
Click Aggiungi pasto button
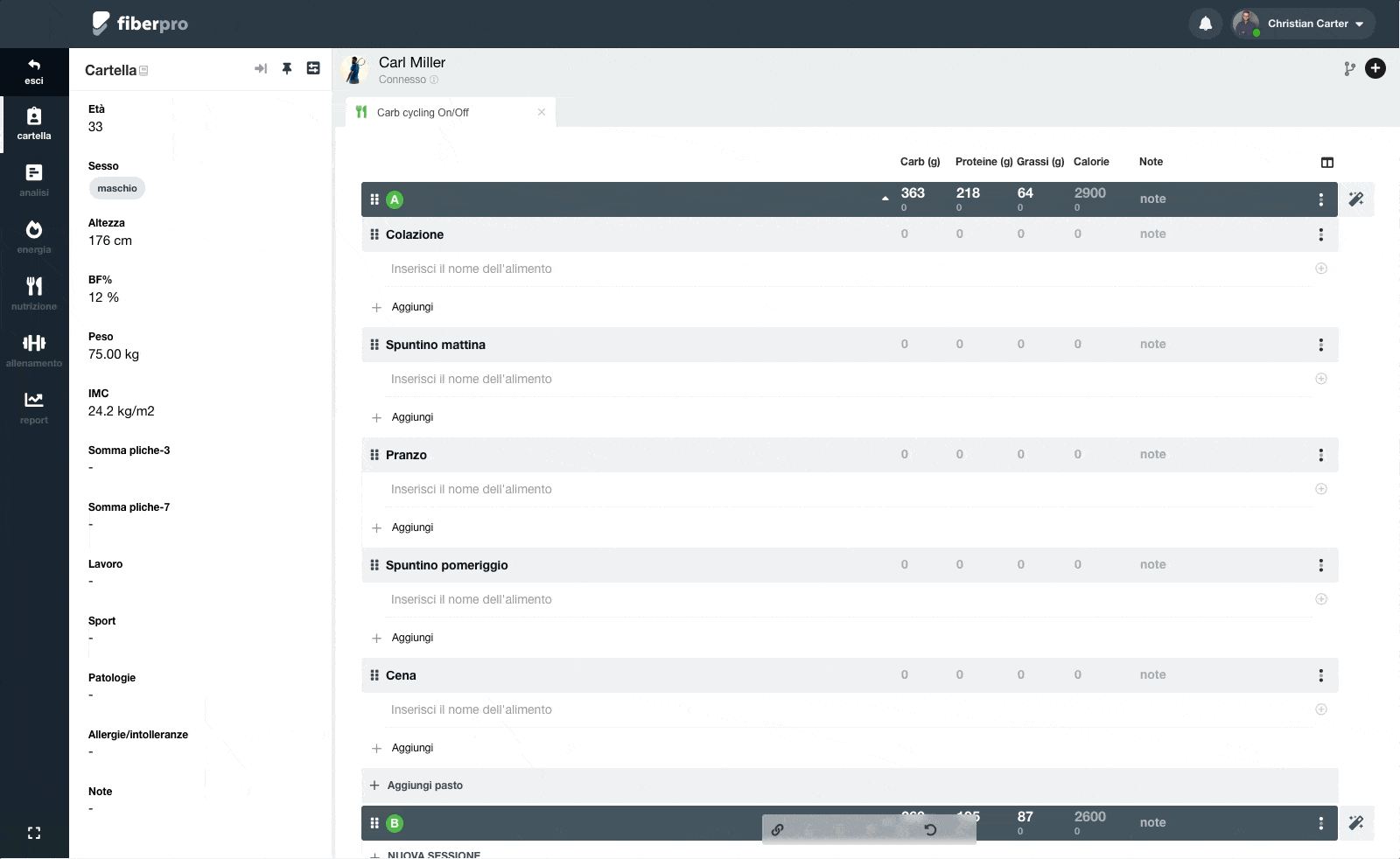pyautogui.click(x=416, y=786)
